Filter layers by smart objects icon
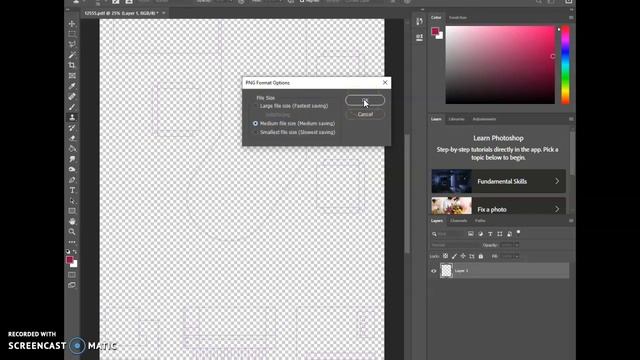Image resolution: width=640 pixels, height=360 pixels. click(509, 234)
